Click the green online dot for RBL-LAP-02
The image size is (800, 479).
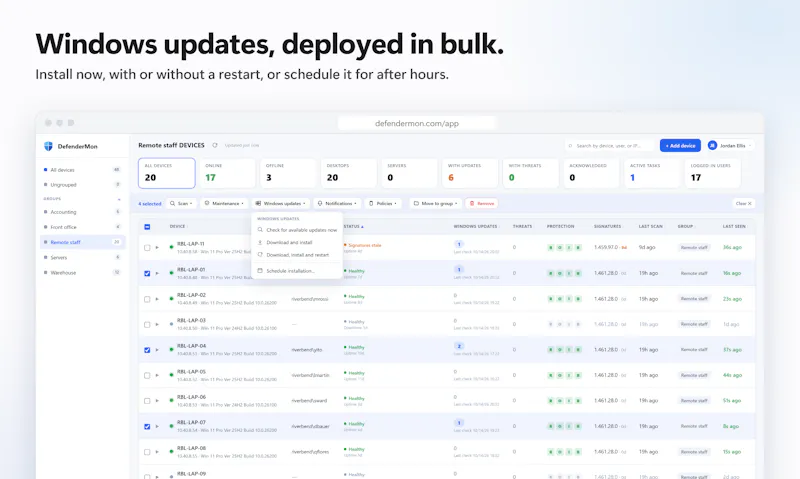[x=171, y=298]
